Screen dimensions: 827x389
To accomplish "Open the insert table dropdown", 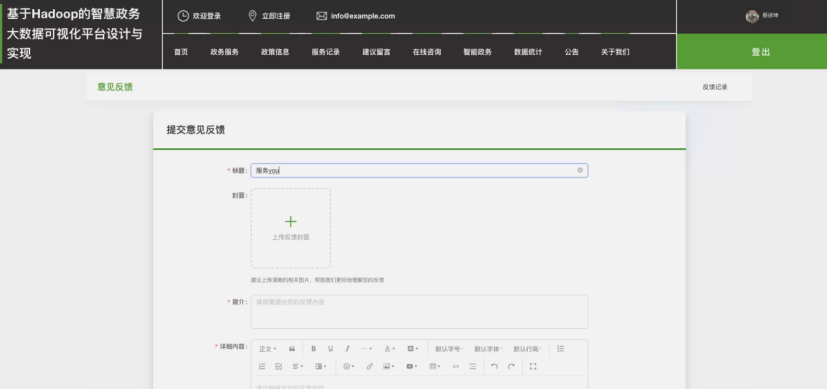I will point(435,366).
